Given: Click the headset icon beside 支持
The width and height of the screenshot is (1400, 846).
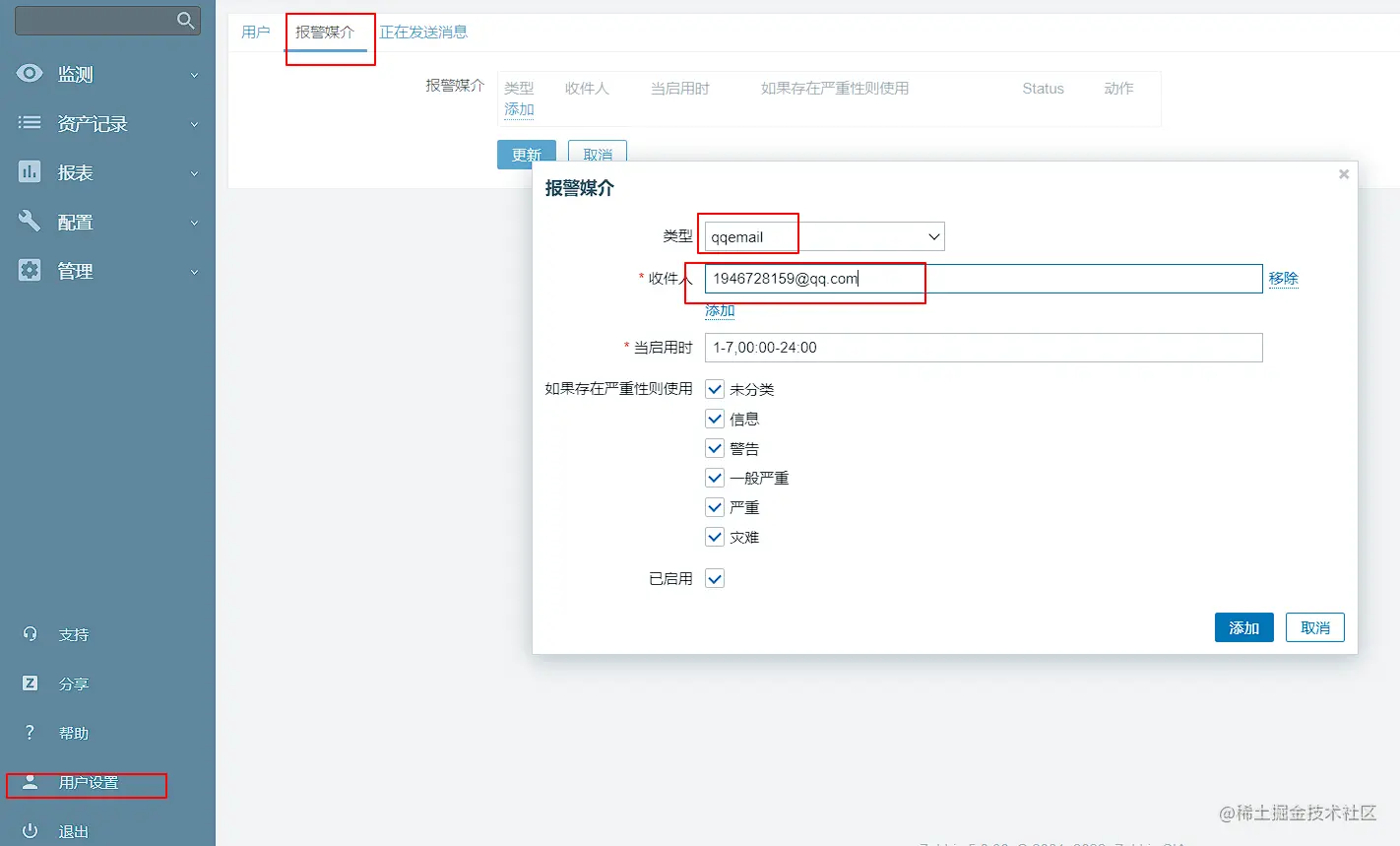Looking at the screenshot, I should [x=30, y=634].
